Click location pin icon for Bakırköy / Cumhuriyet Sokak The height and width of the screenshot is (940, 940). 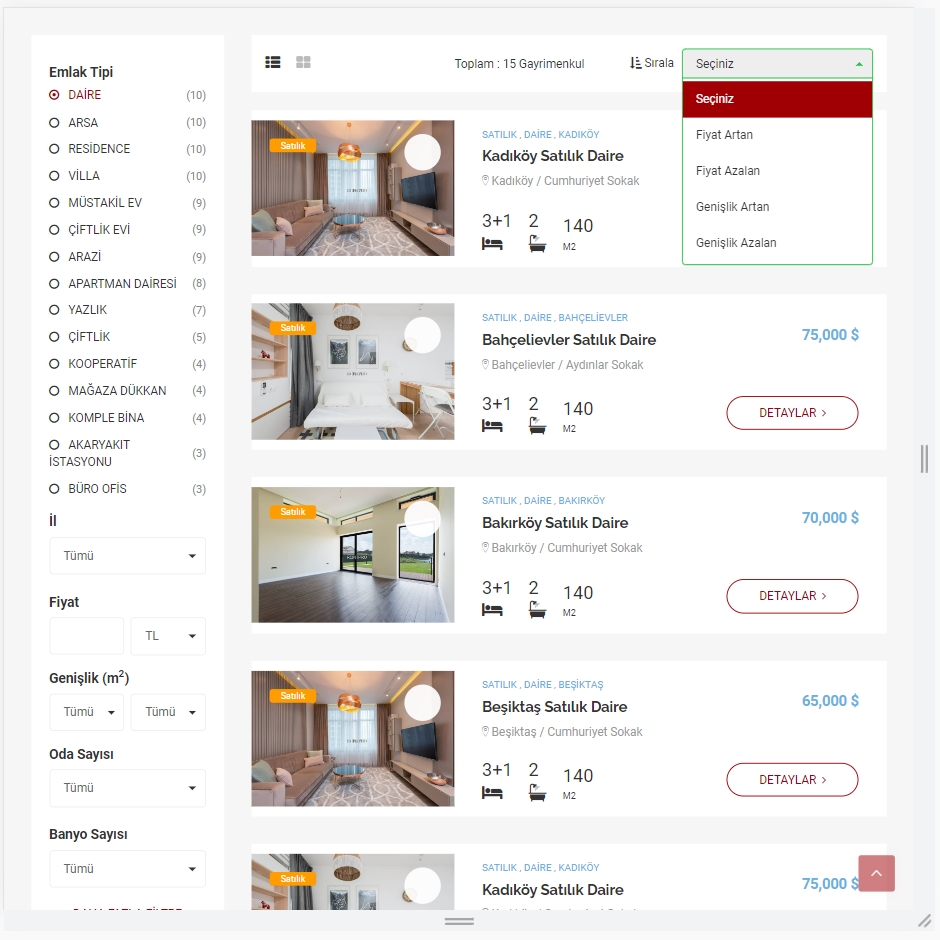tap(486, 547)
